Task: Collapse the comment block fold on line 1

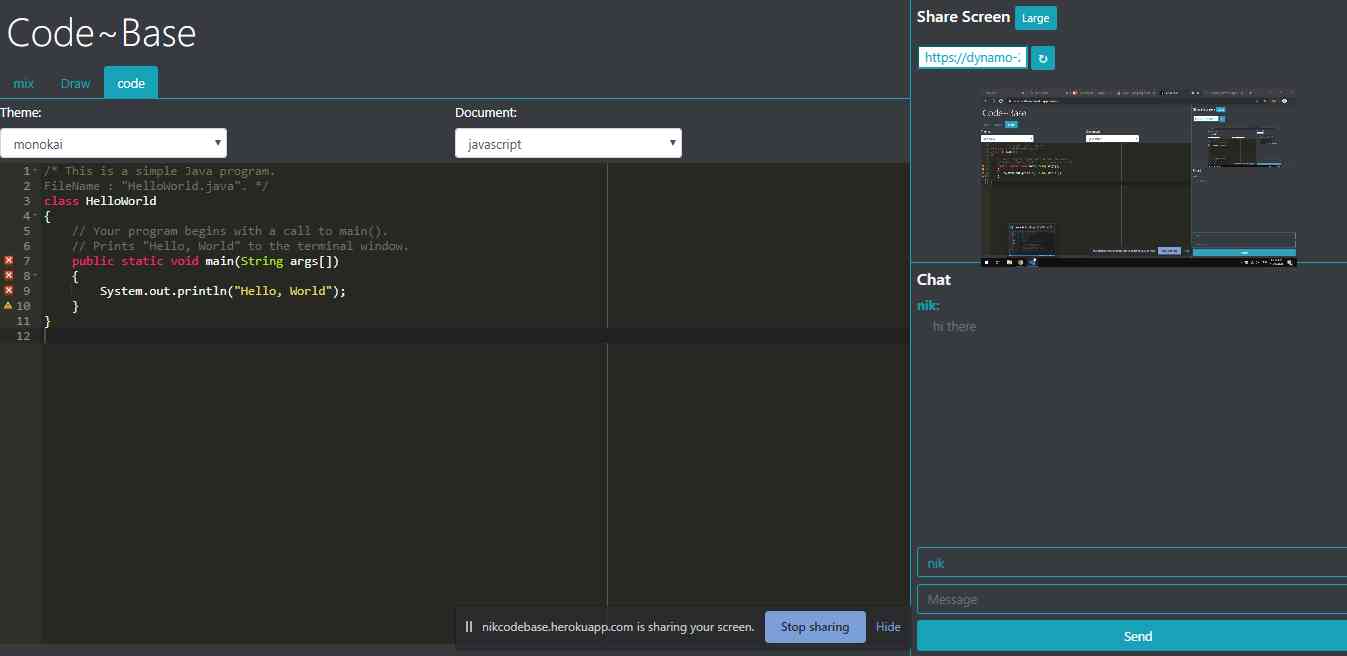Action: tap(37, 171)
